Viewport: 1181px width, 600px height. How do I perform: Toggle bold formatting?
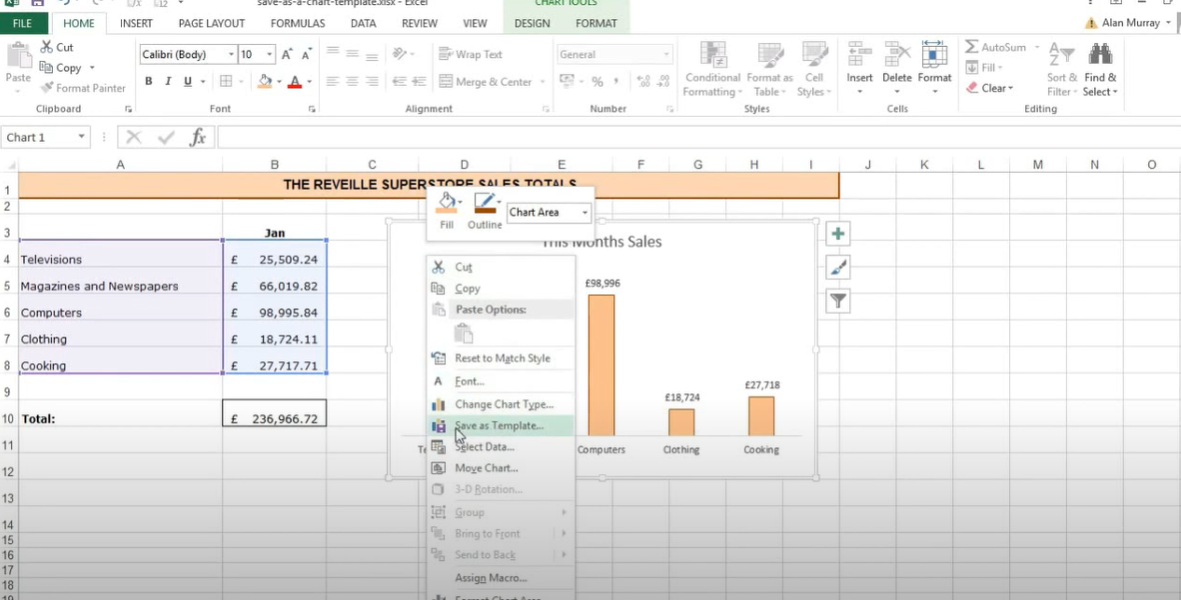(148, 81)
